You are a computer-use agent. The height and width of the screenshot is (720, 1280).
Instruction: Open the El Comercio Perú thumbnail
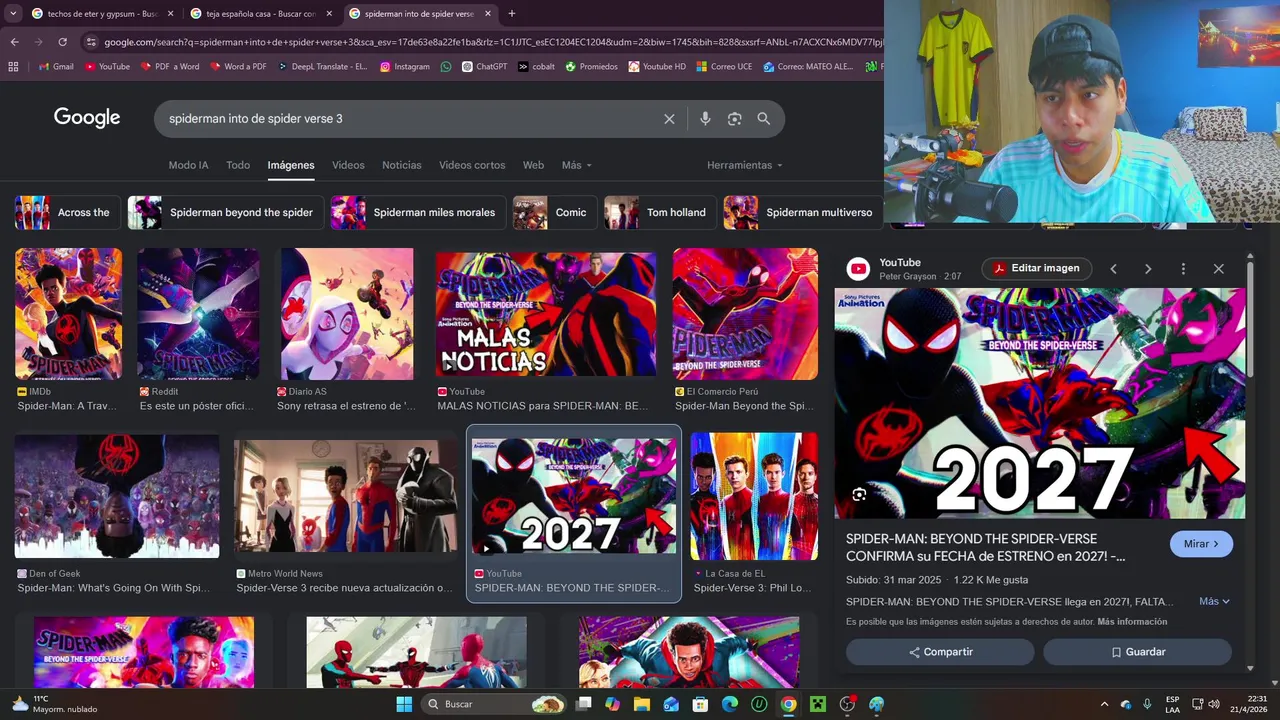coord(745,314)
